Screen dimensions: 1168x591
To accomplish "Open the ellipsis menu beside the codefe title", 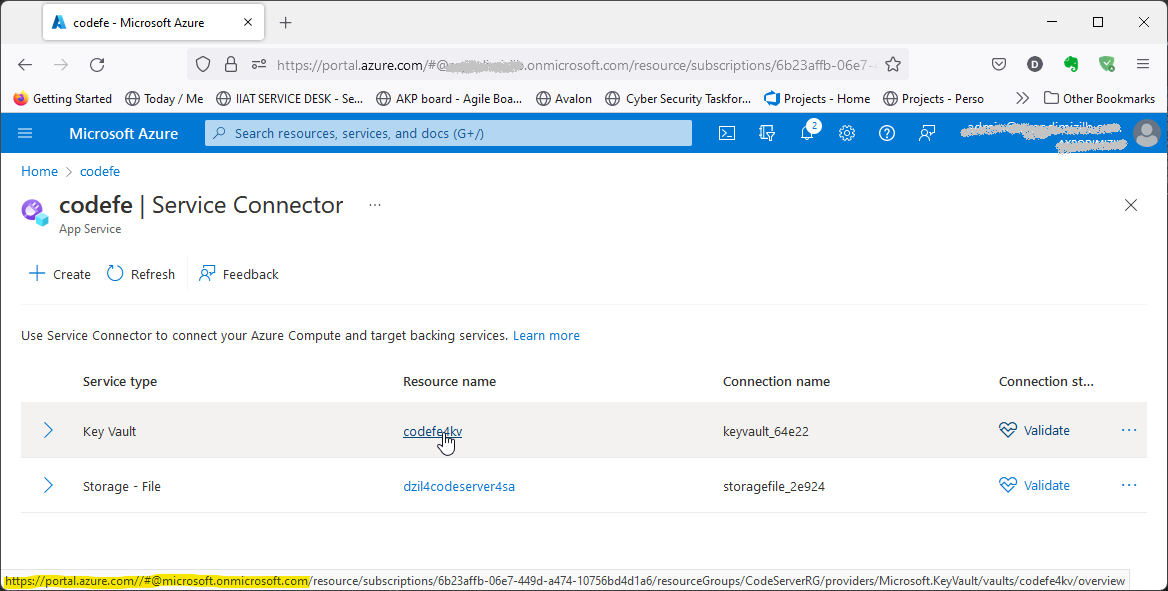I will [x=374, y=204].
